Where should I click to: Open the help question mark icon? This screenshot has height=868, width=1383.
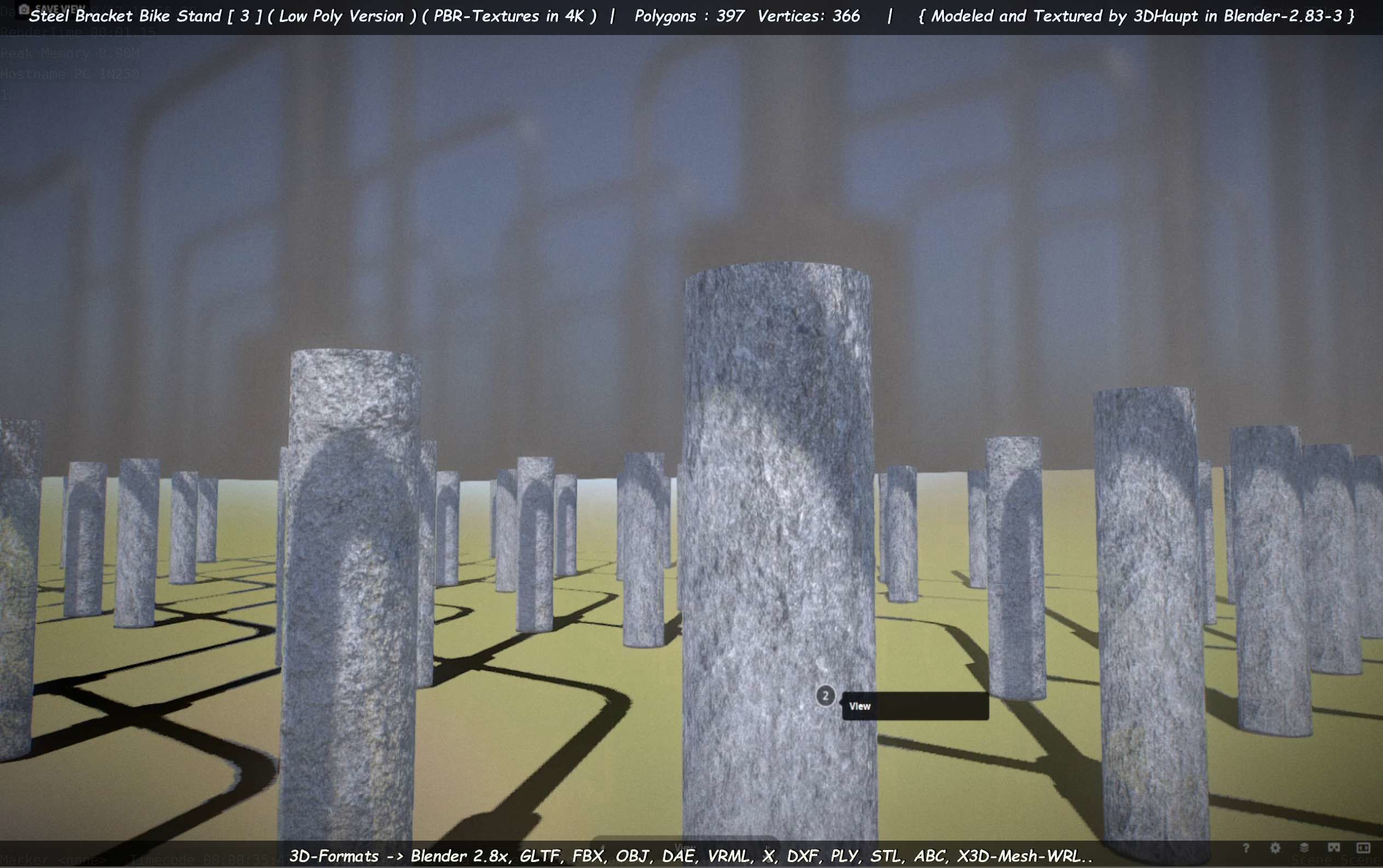click(1246, 848)
